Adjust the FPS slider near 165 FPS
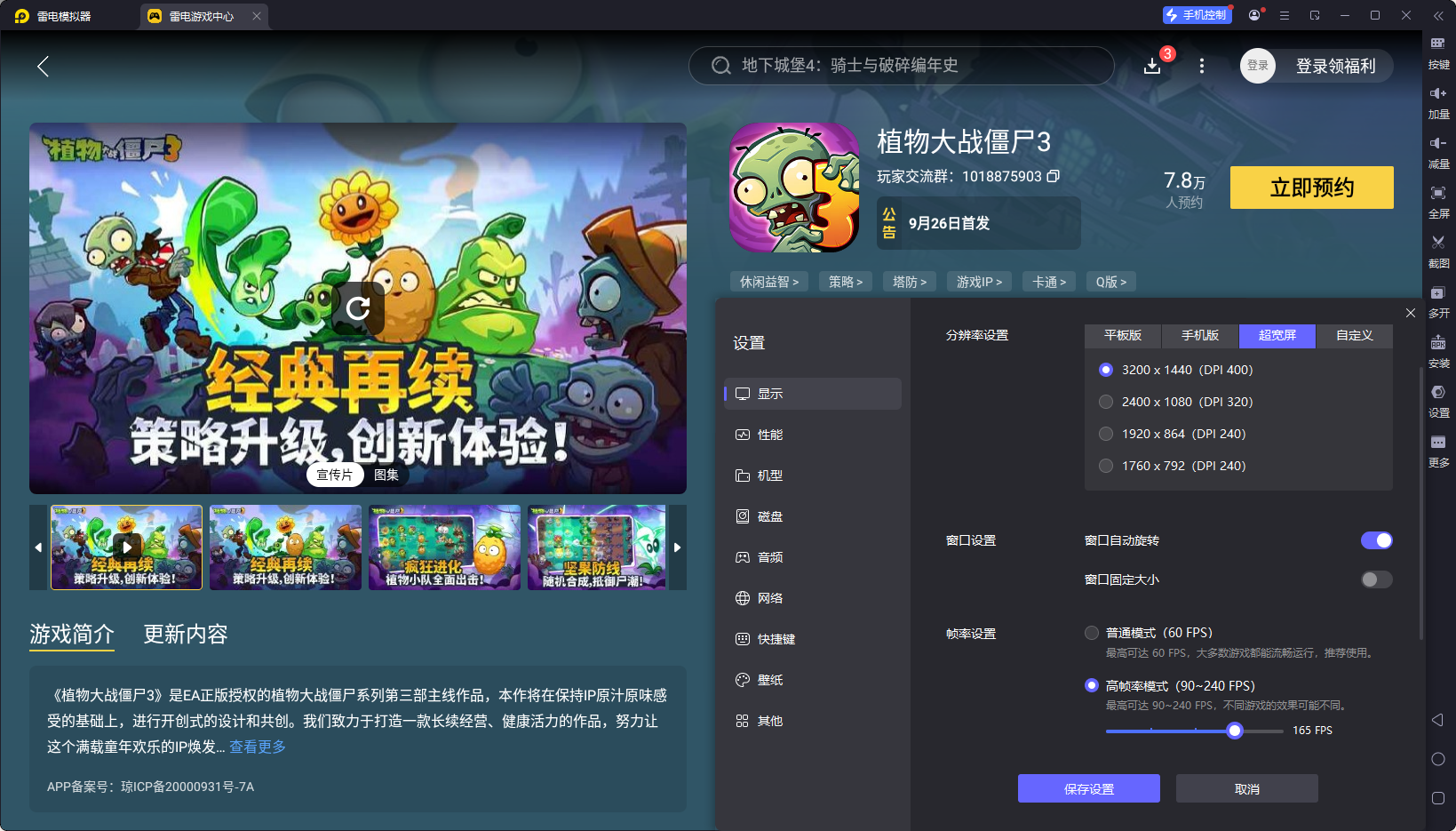This screenshot has width=1456, height=831. point(1235,730)
